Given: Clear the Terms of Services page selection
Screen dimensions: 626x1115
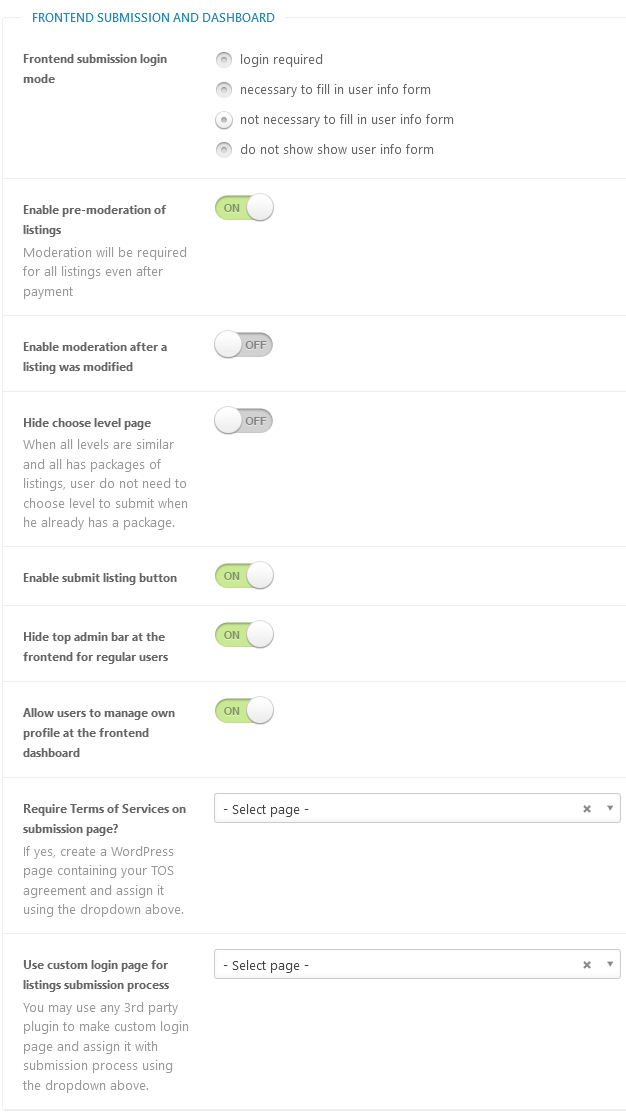Looking at the screenshot, I should coord(587,809).
